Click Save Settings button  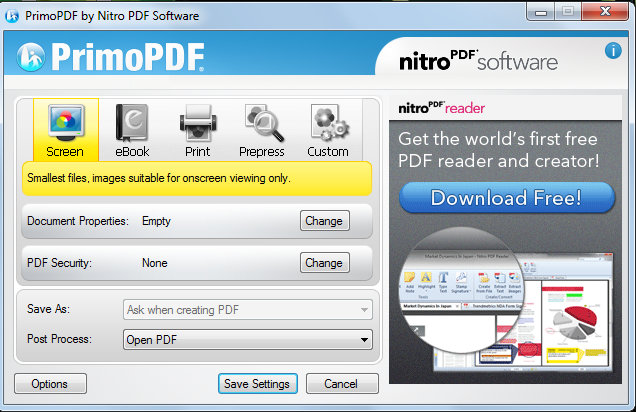[258, 384]
